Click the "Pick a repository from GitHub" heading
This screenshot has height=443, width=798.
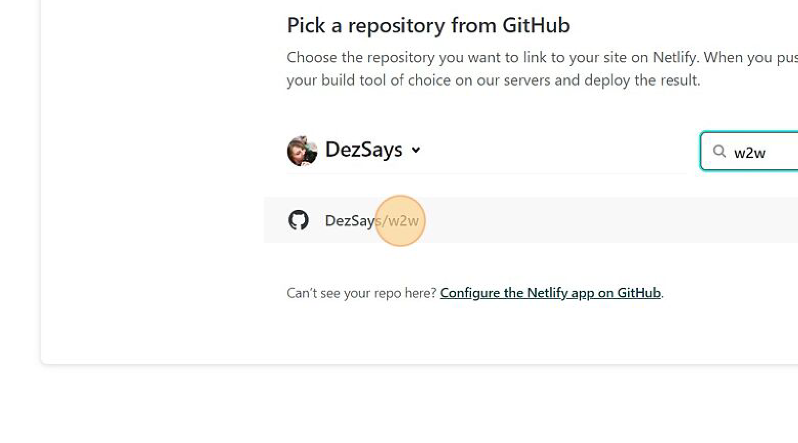428,25
